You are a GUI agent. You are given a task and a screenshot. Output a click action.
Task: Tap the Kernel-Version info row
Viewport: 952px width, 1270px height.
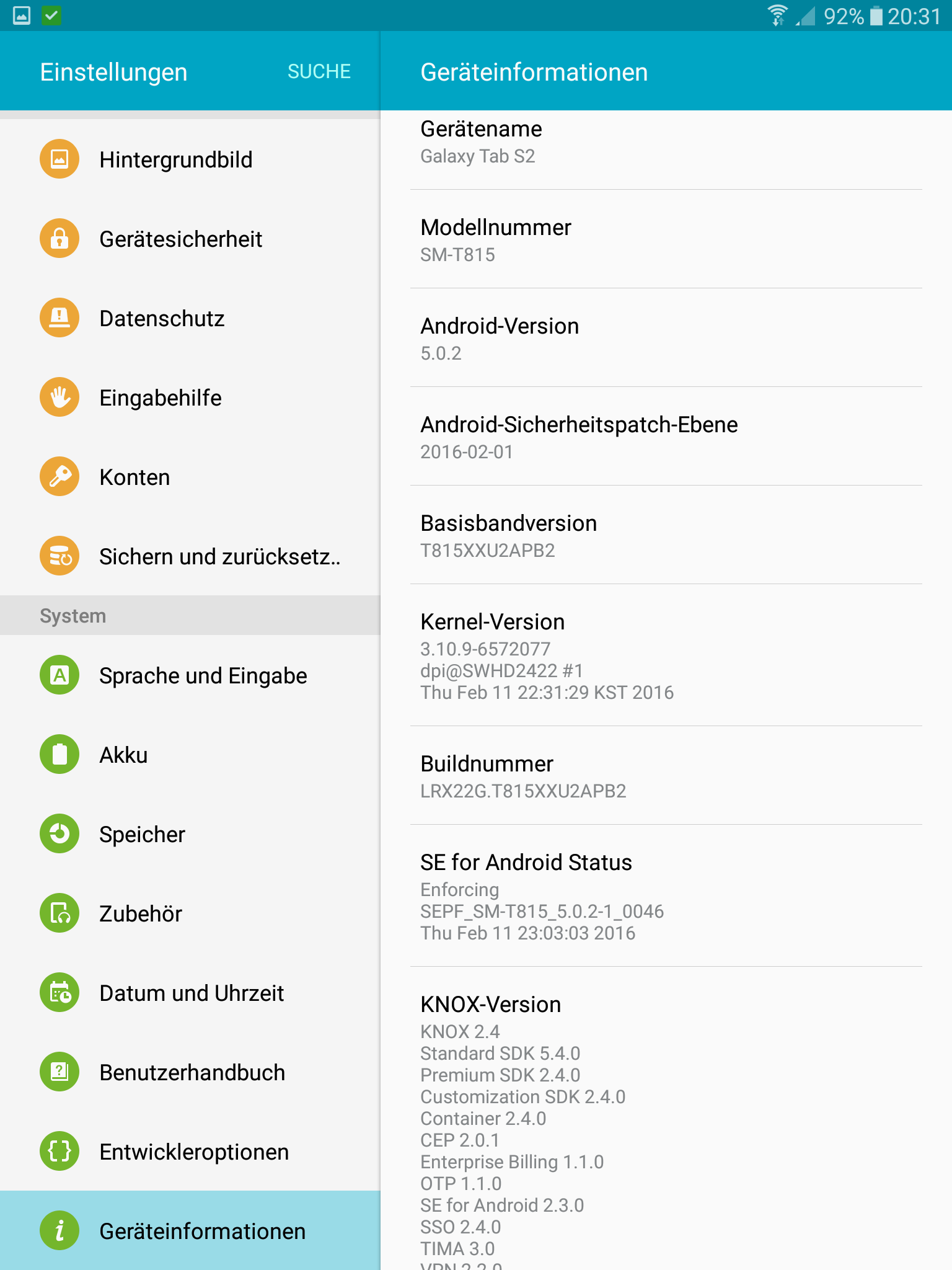pos(666,655)
